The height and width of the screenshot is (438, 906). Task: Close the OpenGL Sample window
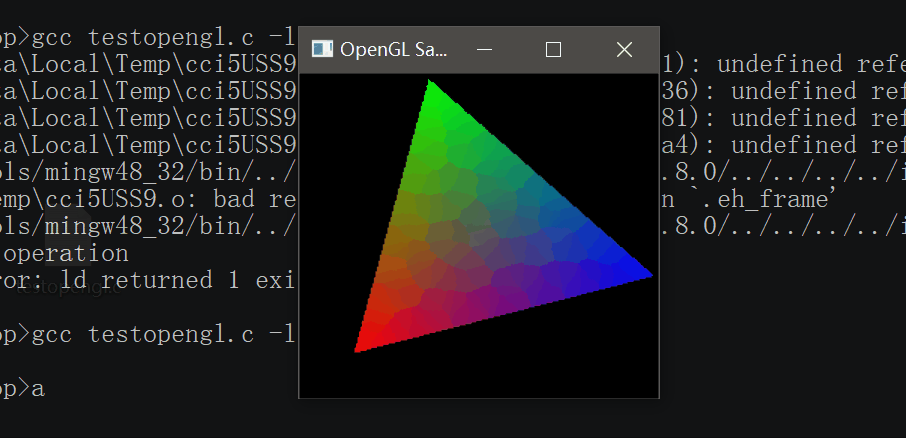pyautogui.click(x=624, y=49)
